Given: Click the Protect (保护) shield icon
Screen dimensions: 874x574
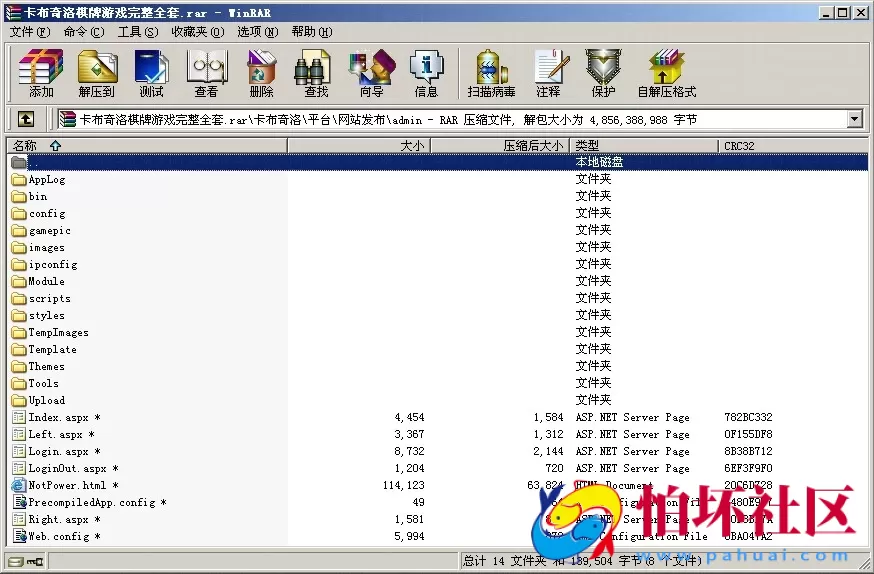Looking at the screenshot, I should (x=603, y=73).
